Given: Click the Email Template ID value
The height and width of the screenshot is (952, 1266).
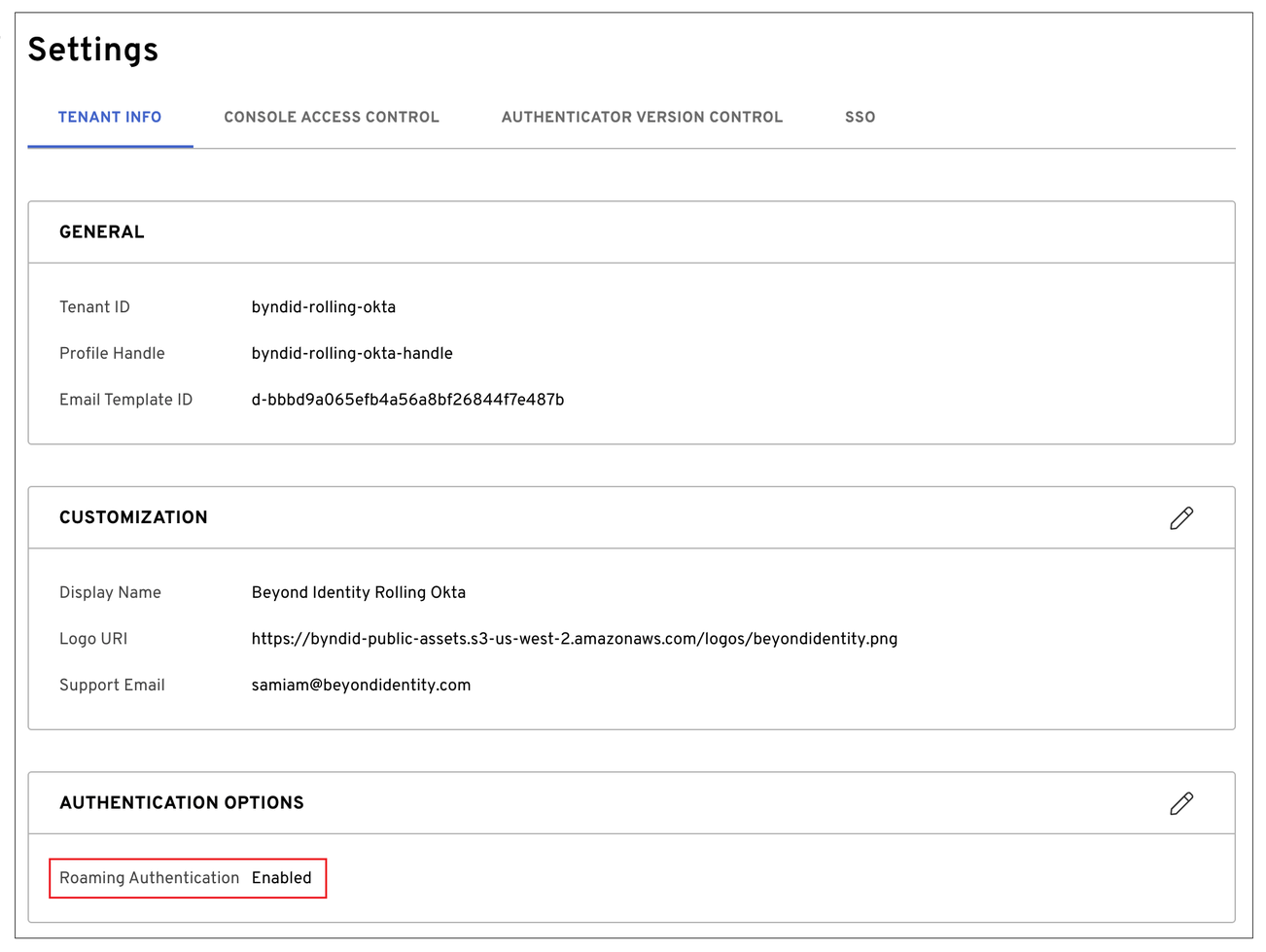Looking at the screenshot, I should pyautogui.click(x=407, y=400).
